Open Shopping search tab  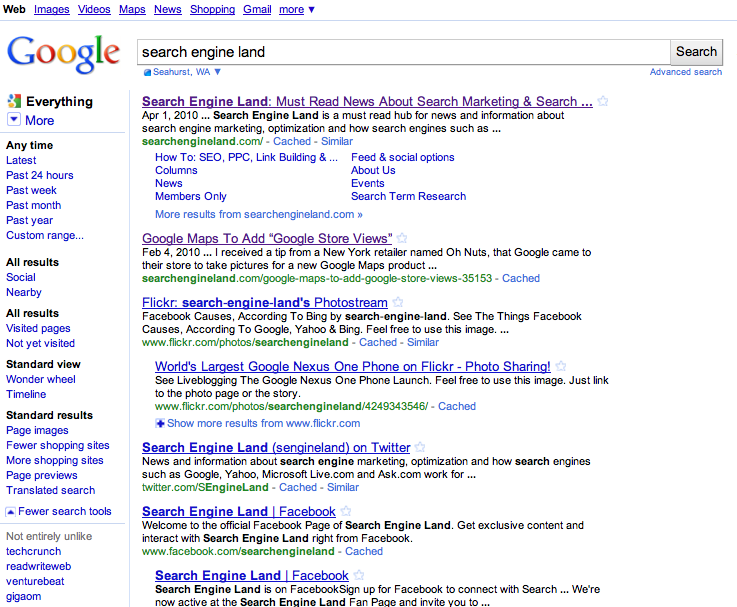(x=212, y=9)
